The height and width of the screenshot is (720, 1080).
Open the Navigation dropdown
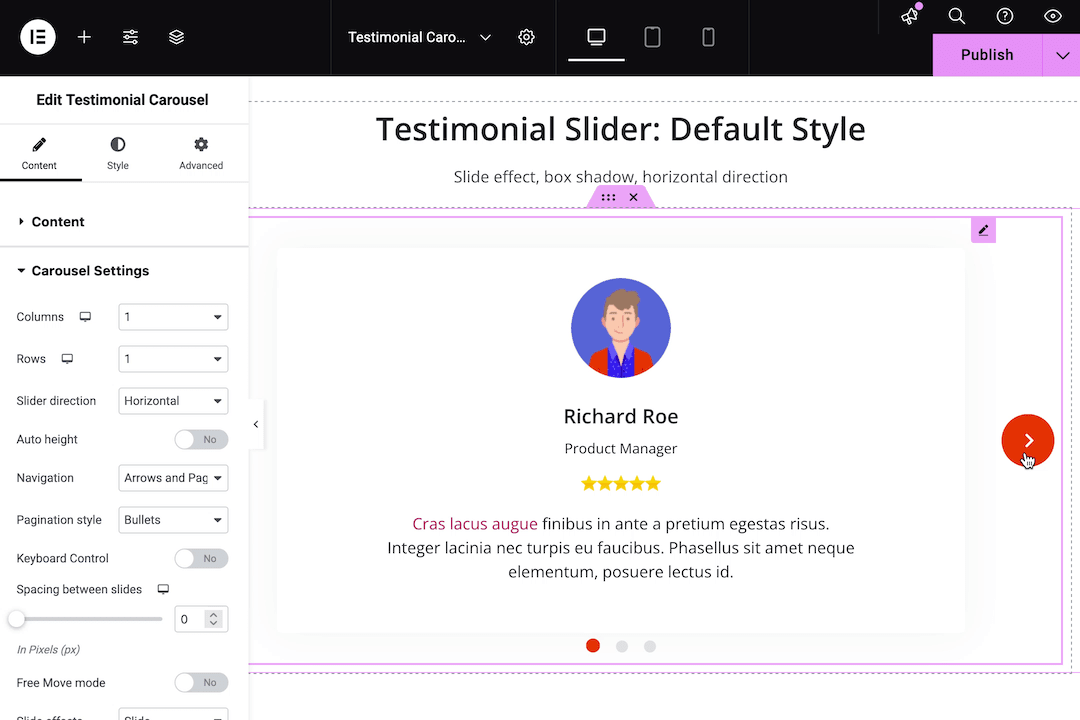(x=173, y=478)
